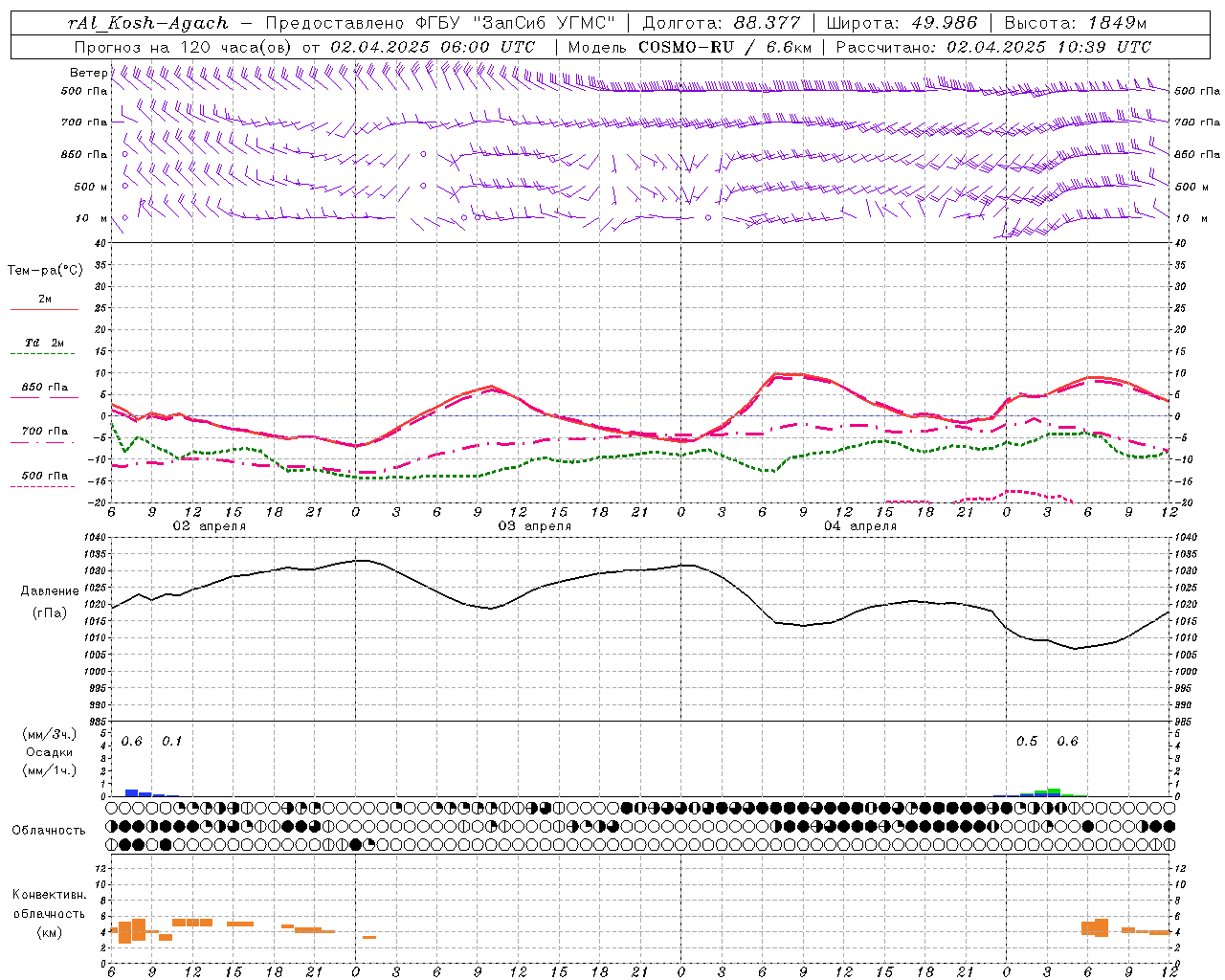Image resolution: width=1225 pixels, height=980 pixels.
Task: Select the Долгота: 88.377 header value
Action: click(x=720, y=23)
